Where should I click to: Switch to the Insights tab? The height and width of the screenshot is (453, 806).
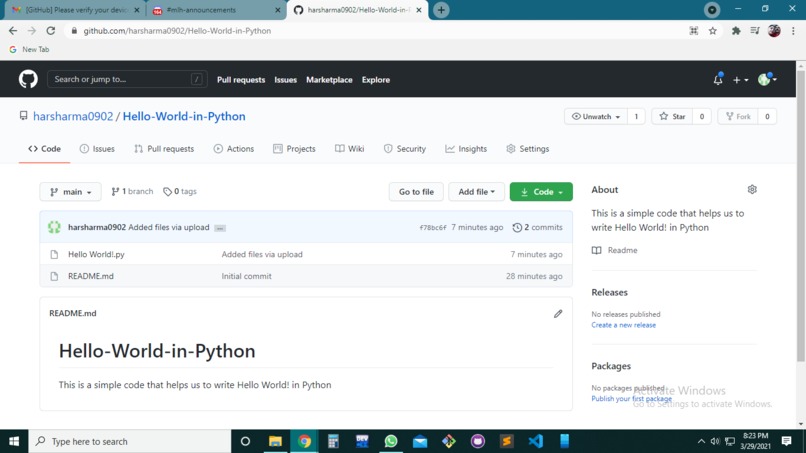[466, 149]
